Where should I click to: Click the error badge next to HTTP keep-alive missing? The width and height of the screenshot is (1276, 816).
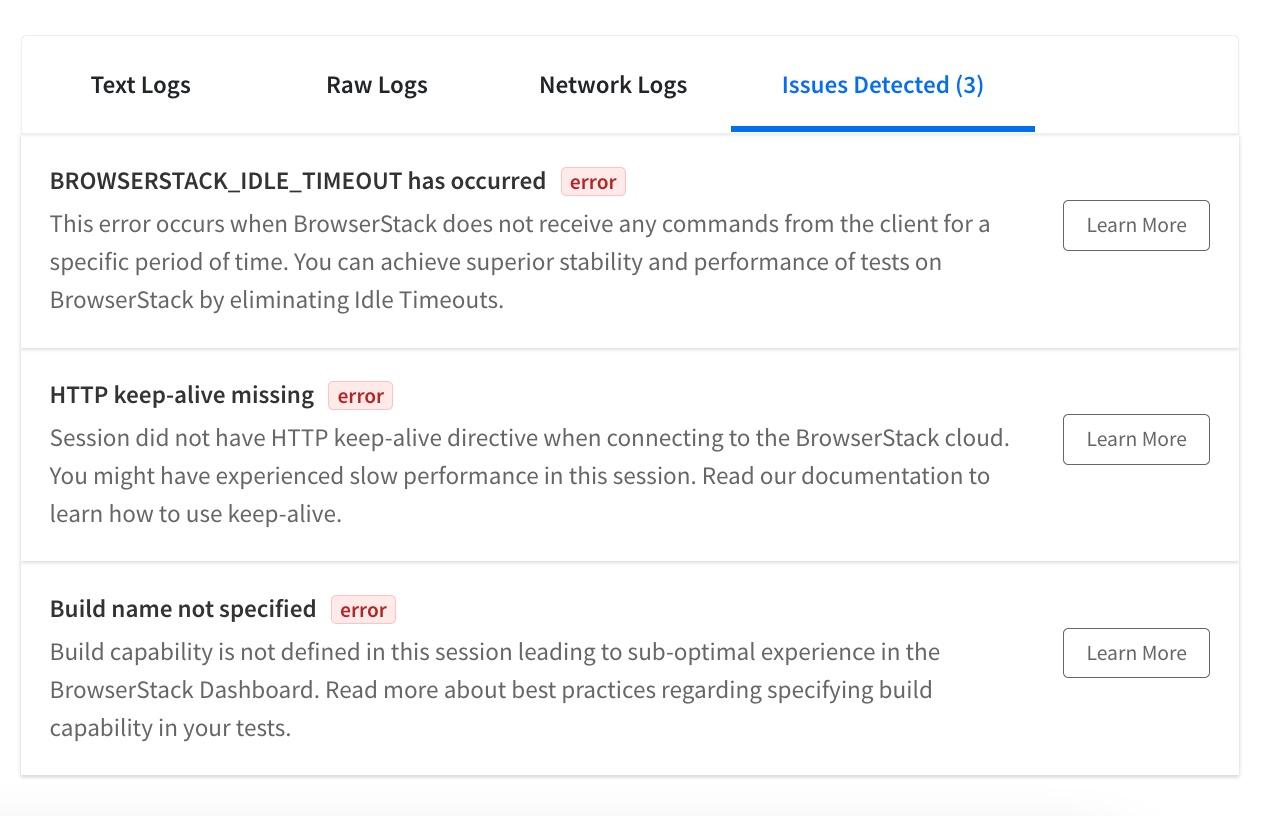[x=360, y=396]
